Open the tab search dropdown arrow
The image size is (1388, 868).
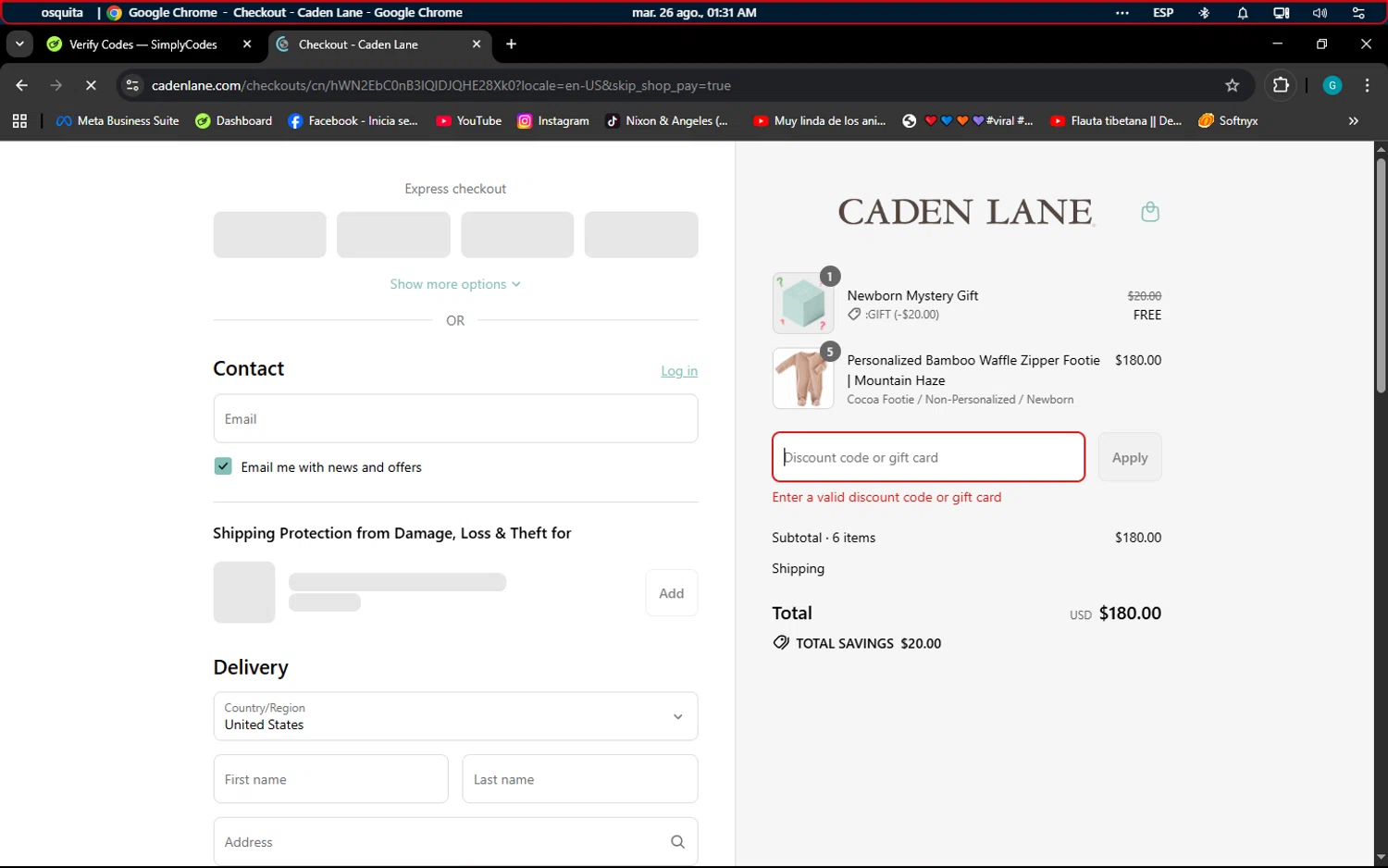point(19,44)
